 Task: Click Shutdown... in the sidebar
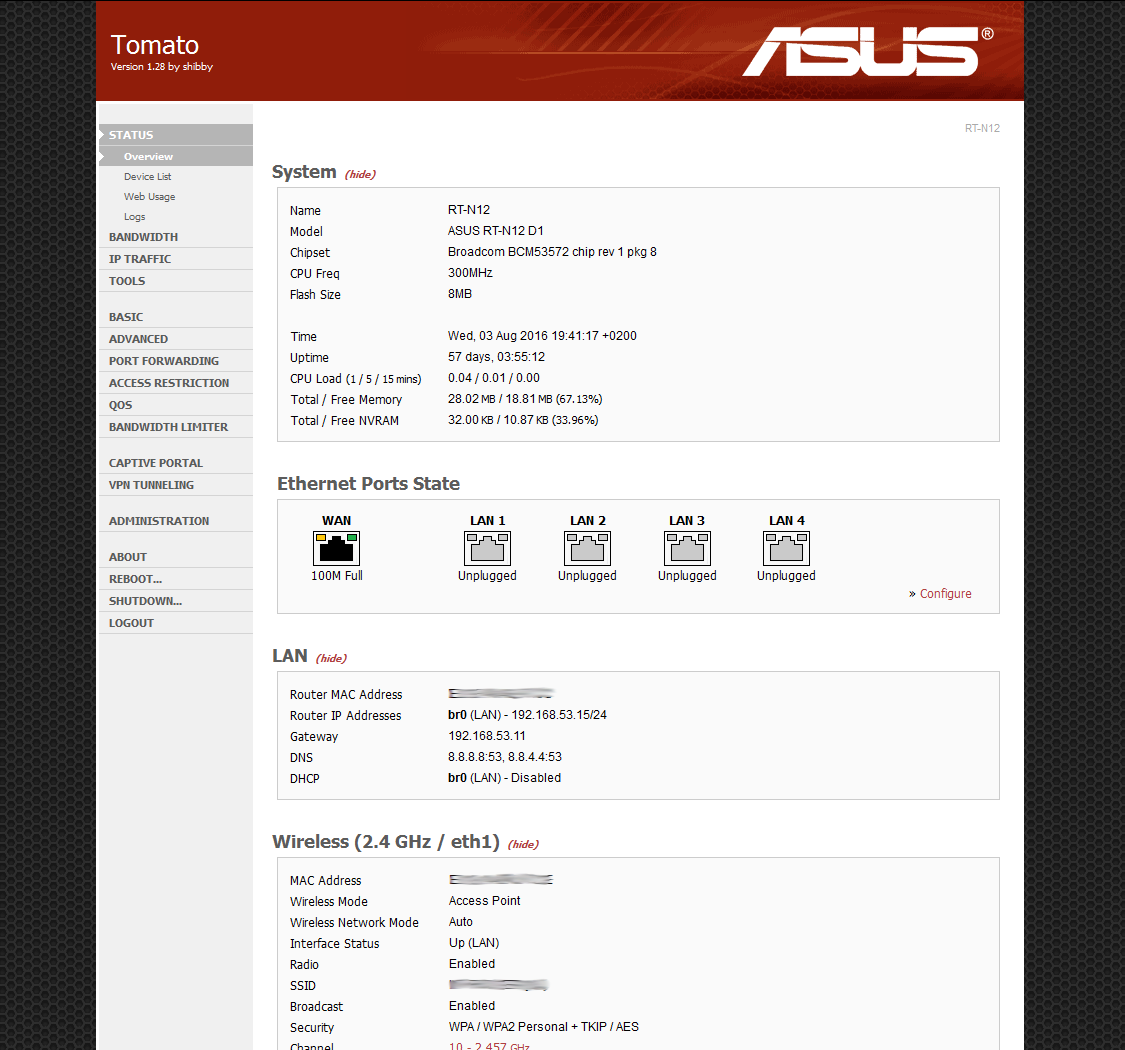176,601
